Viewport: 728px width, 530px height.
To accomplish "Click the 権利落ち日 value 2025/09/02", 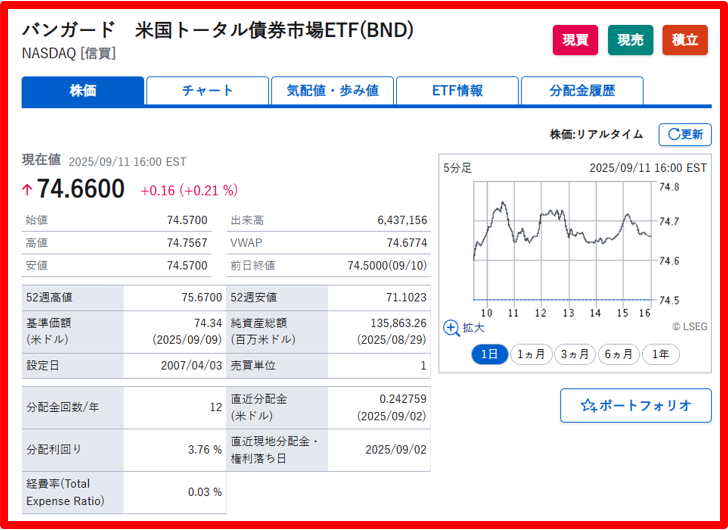I will click(x=396, y=450).
